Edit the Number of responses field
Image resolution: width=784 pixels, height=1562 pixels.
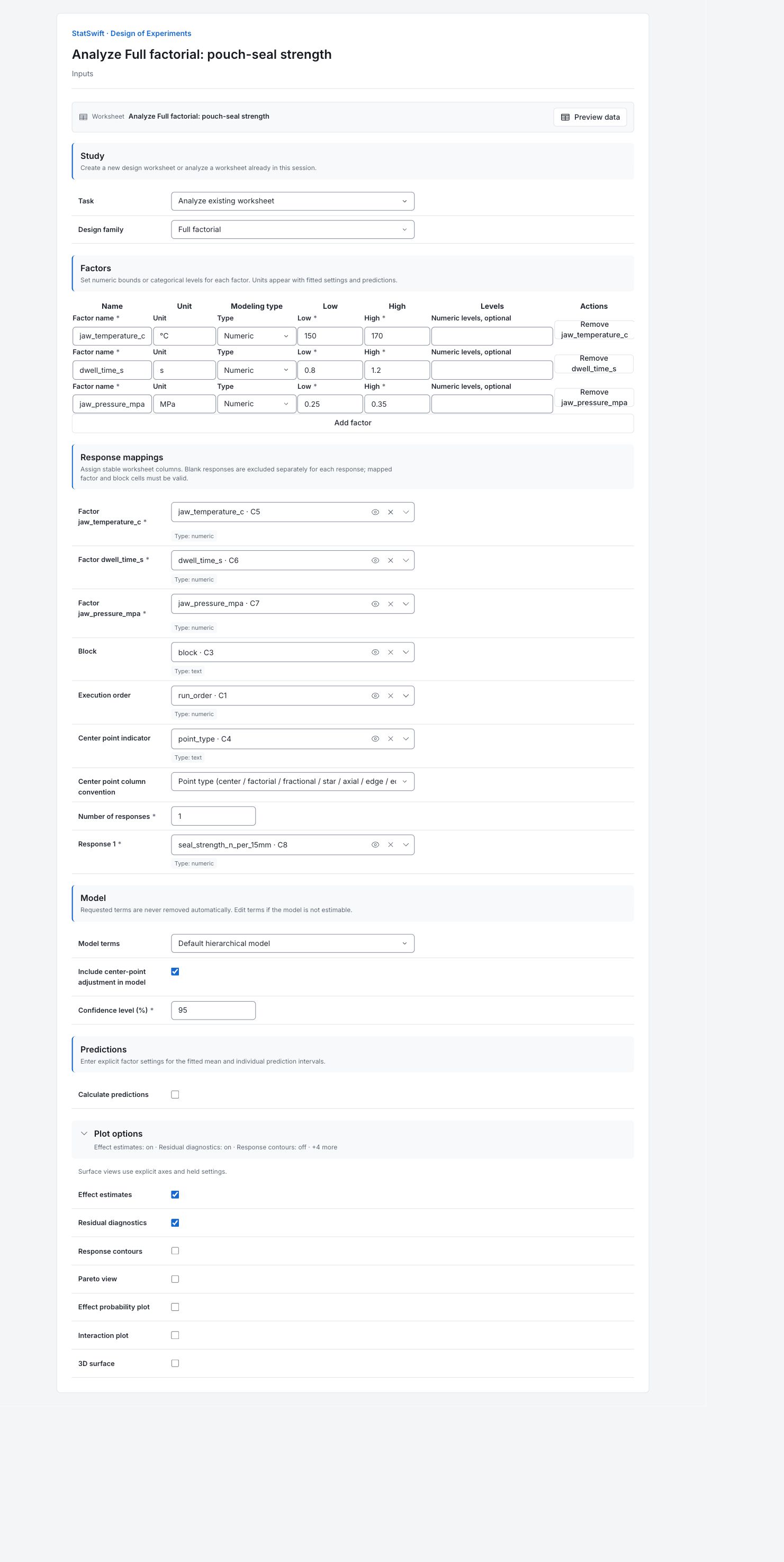pyautogui.click(x=213, y=816)
